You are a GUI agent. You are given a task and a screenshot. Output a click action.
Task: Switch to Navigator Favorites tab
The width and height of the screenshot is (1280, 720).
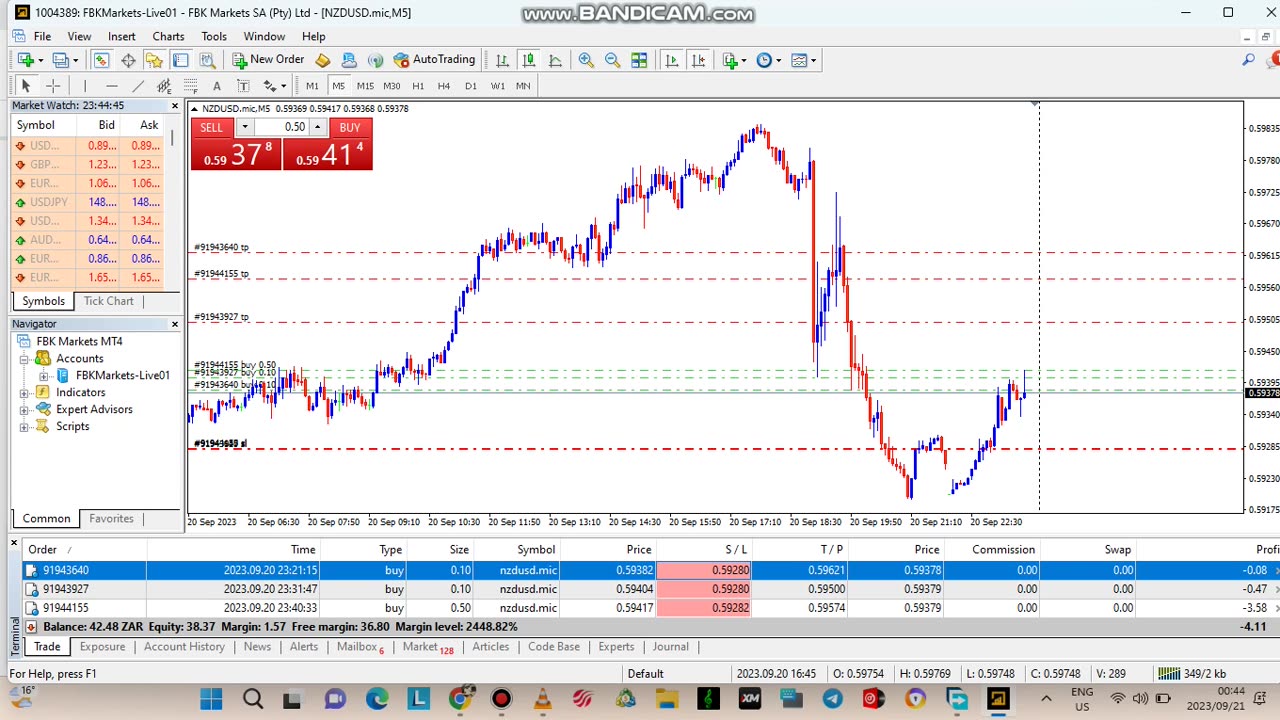tap(111, 518)
